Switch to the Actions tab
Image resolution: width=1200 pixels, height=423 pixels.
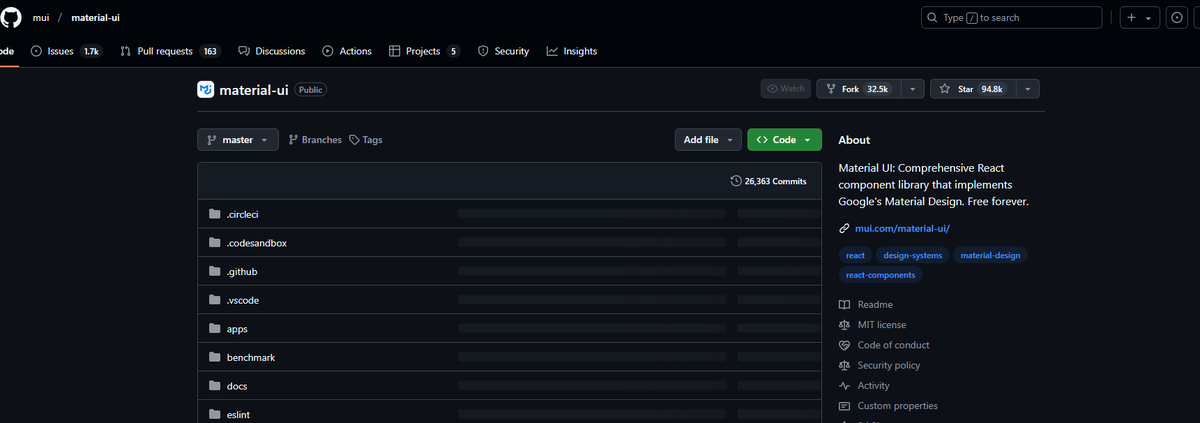click(x=347, y=51)
